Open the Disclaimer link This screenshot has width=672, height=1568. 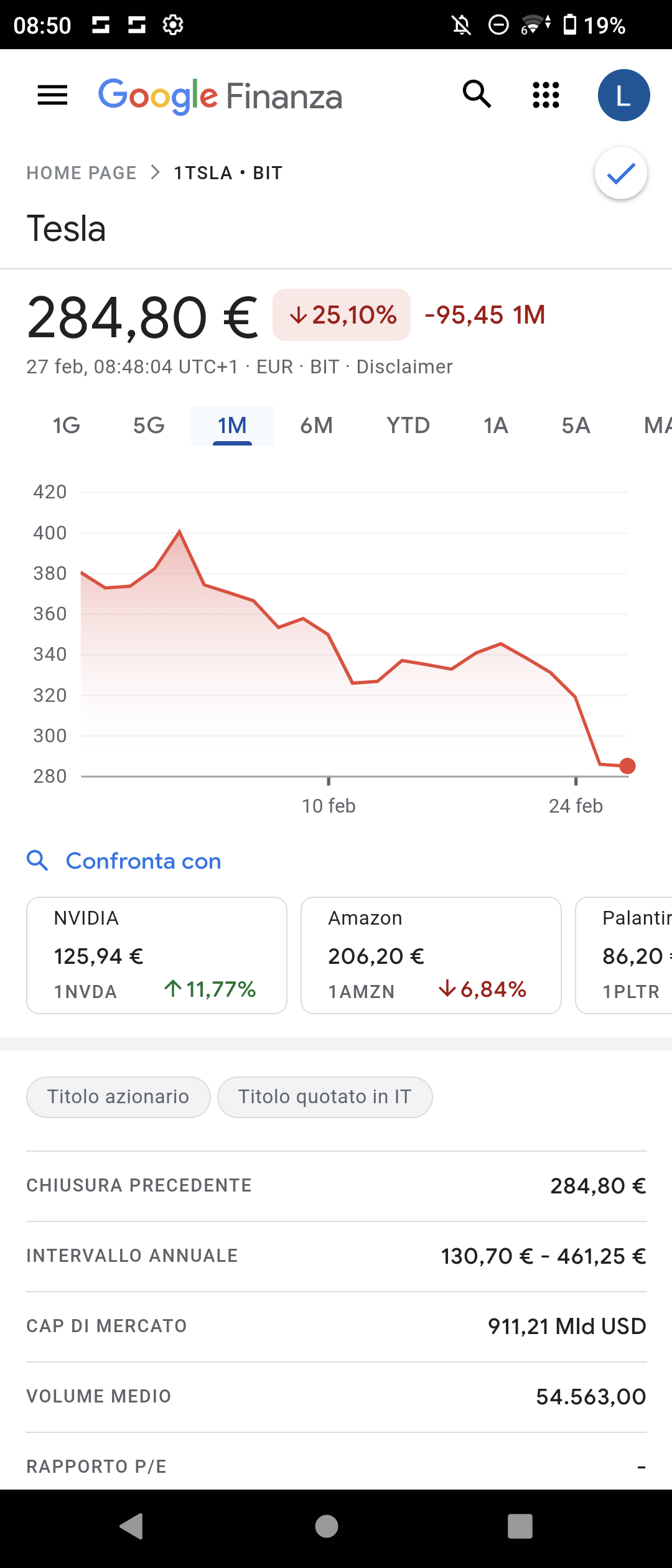[404, 366]
